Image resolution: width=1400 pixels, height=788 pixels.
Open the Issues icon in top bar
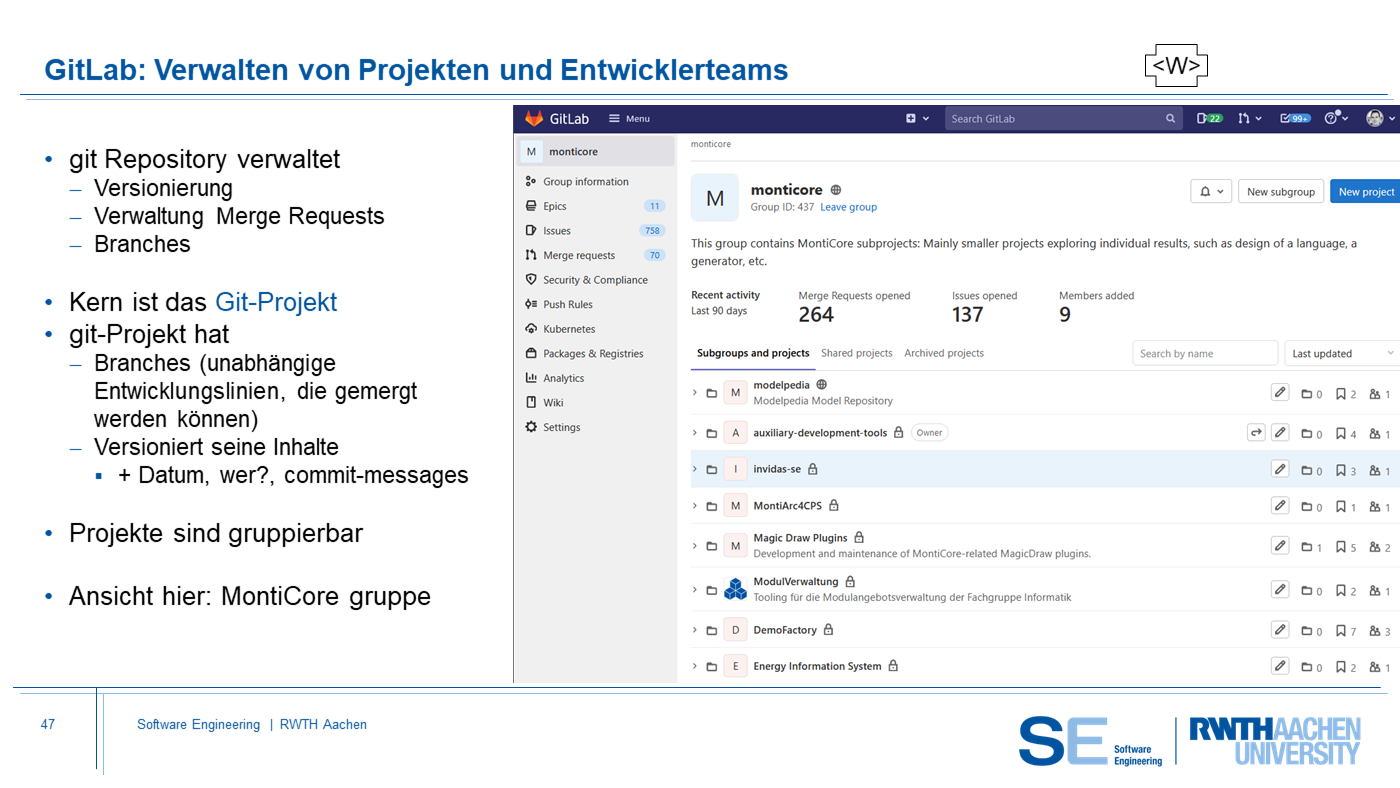(x=1209, y=118)
